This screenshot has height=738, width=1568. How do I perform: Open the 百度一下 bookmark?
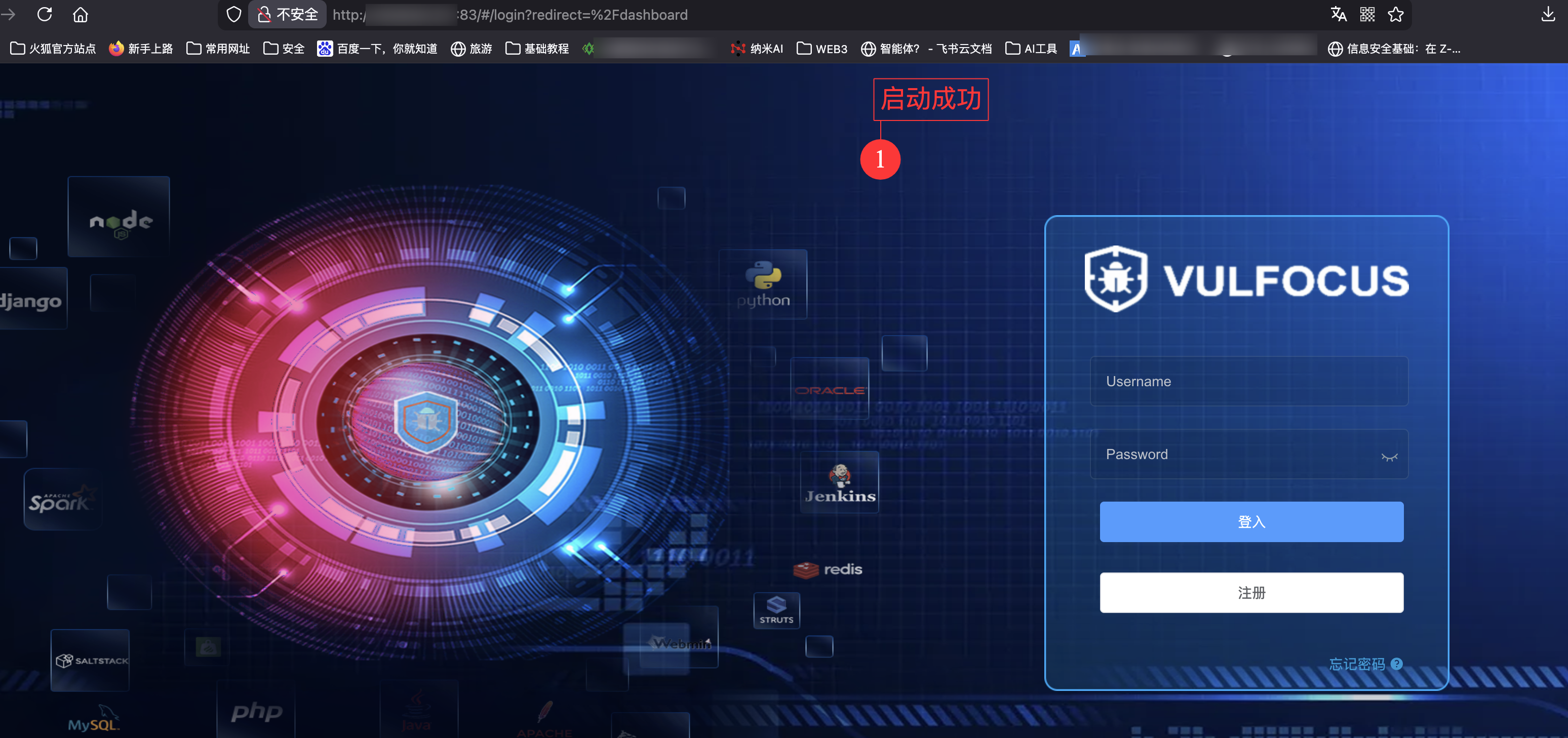[x=377, y=49]
